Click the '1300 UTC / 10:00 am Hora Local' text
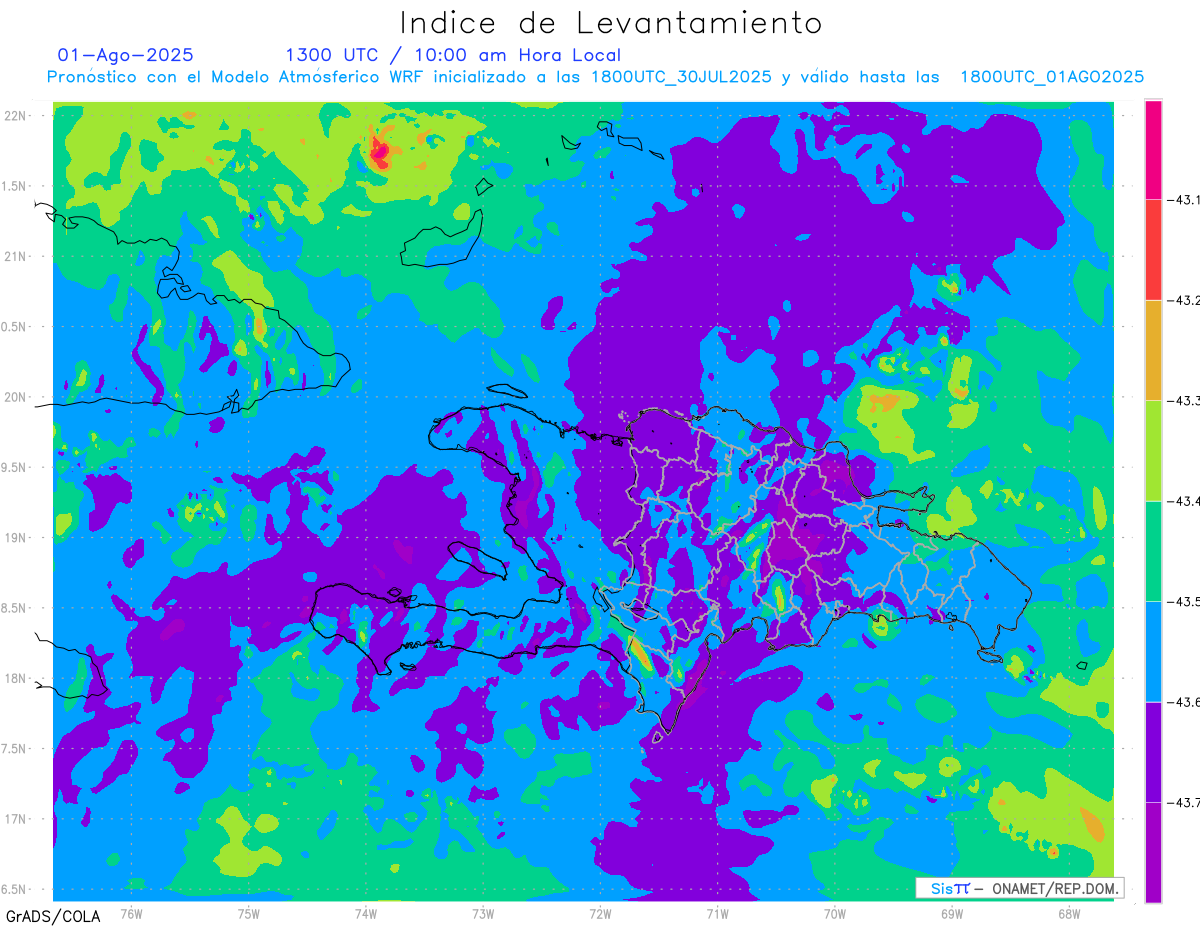 click(453, 55)
